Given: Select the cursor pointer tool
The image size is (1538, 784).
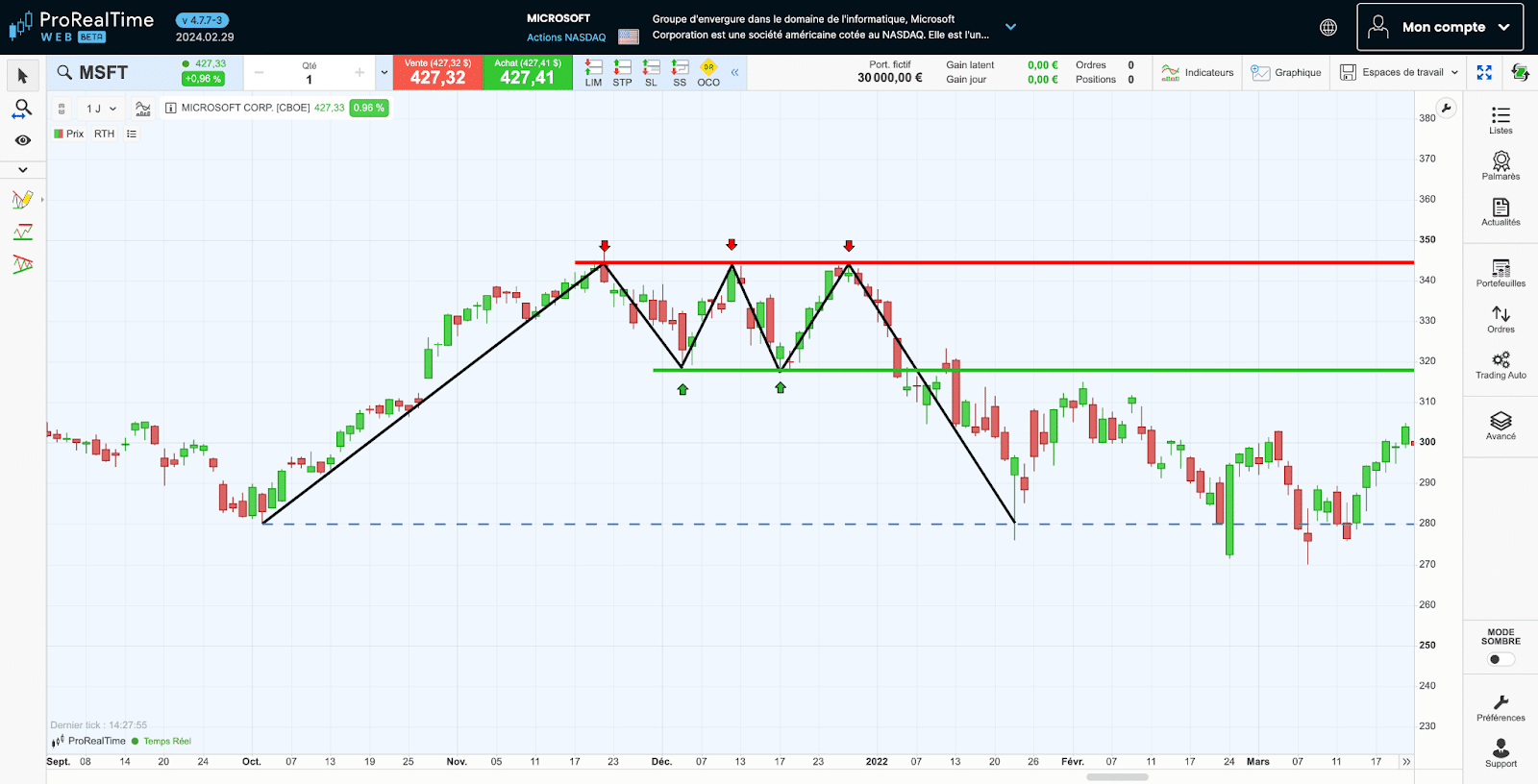Looking at the screenshot, I should (x=23, y=76).
